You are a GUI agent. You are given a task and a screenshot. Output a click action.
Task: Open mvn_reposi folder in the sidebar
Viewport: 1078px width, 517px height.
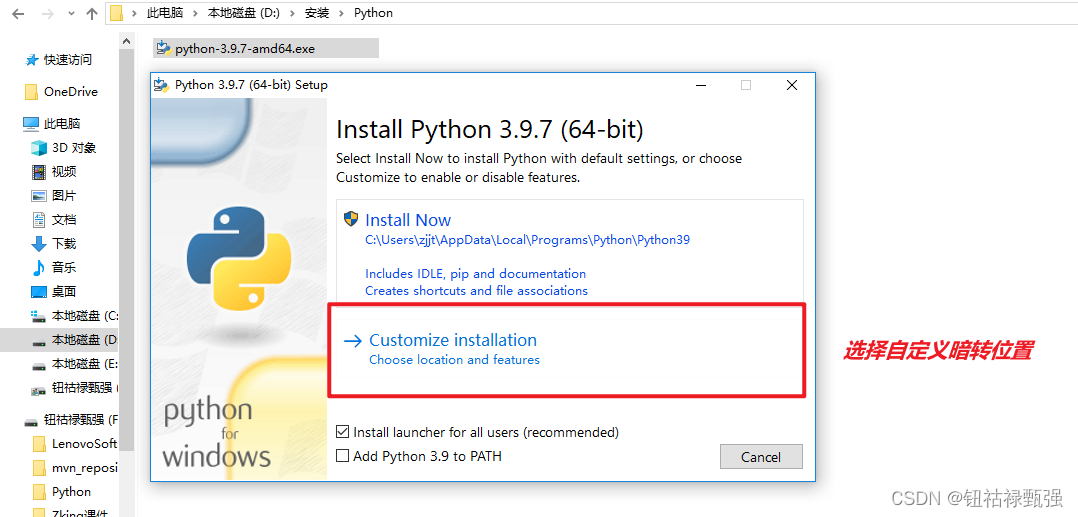pyautogui.click(x=85, y=468)
